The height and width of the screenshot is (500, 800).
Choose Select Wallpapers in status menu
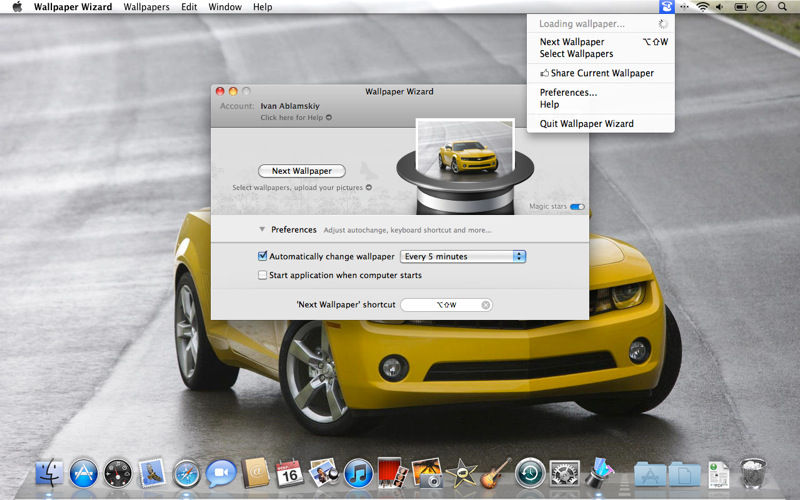pyautogui.click(x=601, y=54)
